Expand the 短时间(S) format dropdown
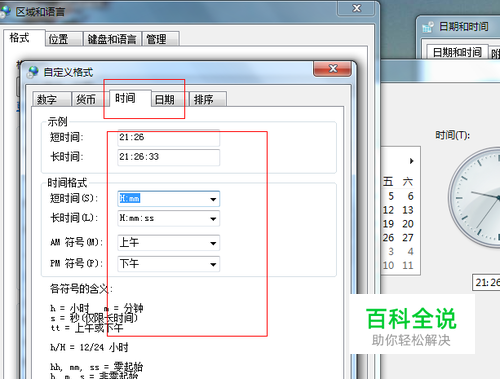 [x=213, y=199]
